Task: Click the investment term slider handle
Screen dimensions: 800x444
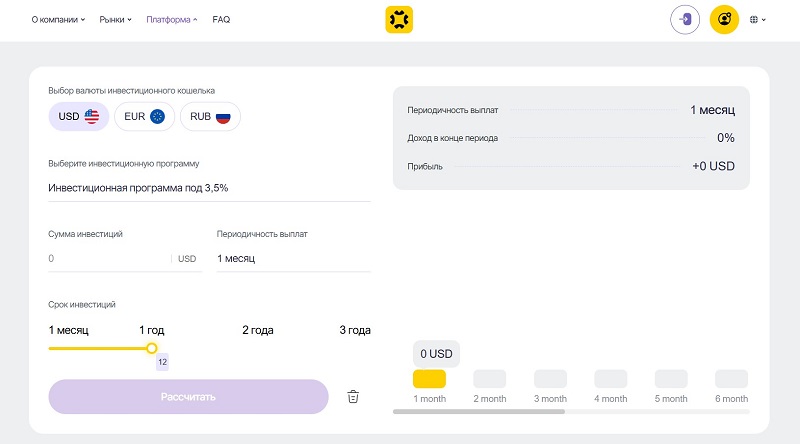Action: (x=152, y=349)
